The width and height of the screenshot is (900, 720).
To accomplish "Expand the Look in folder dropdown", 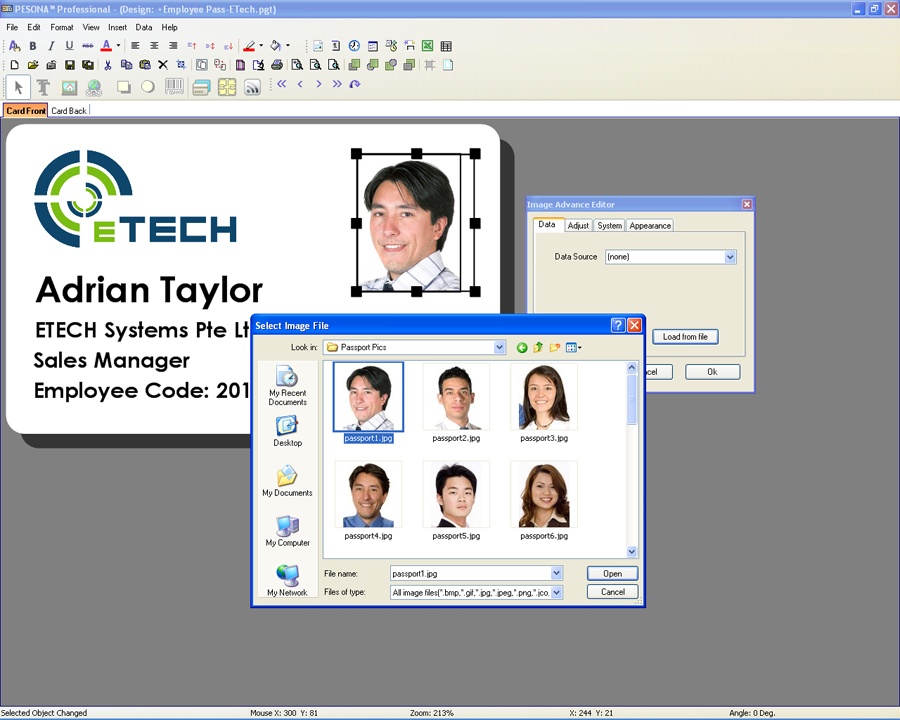I will (499, 348).
